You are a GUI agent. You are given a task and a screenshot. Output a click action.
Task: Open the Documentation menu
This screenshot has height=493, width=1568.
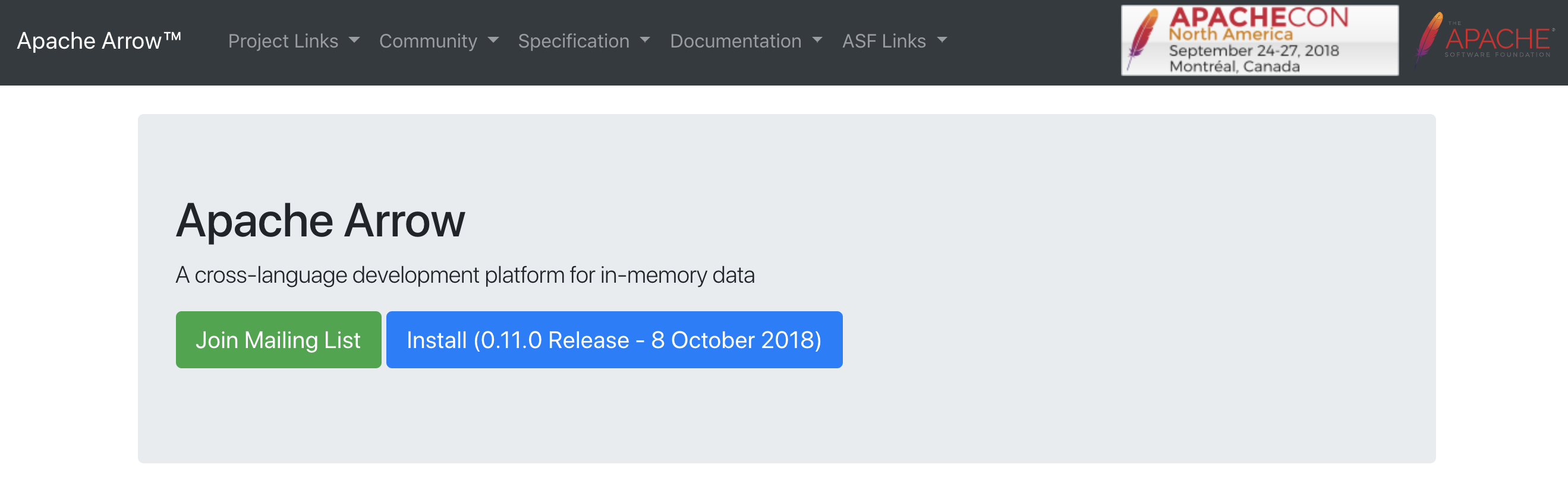tap(745, 41)
